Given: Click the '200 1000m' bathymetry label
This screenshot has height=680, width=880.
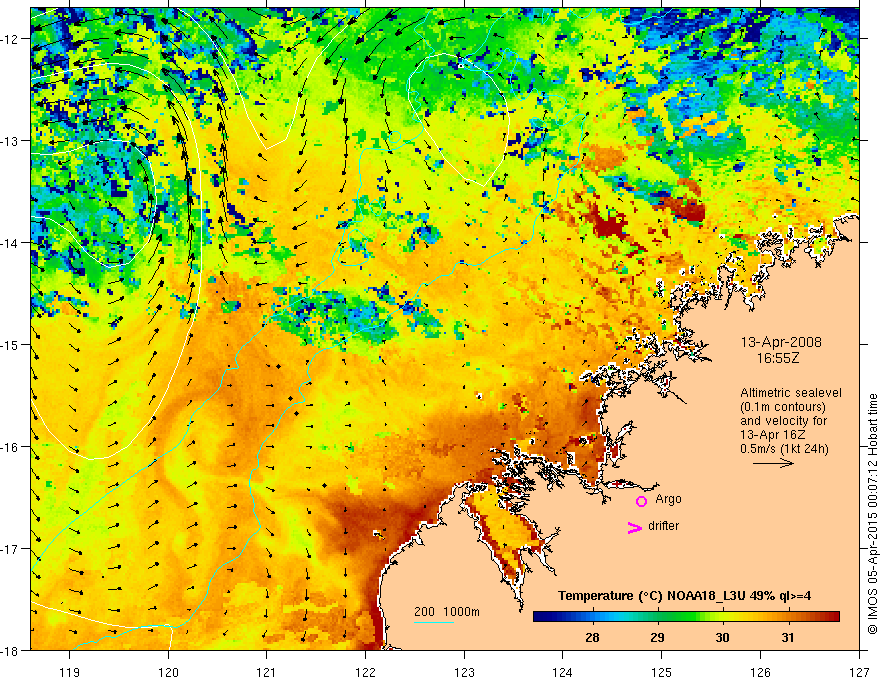Looking at the screenshot, I should pos(447,612).
